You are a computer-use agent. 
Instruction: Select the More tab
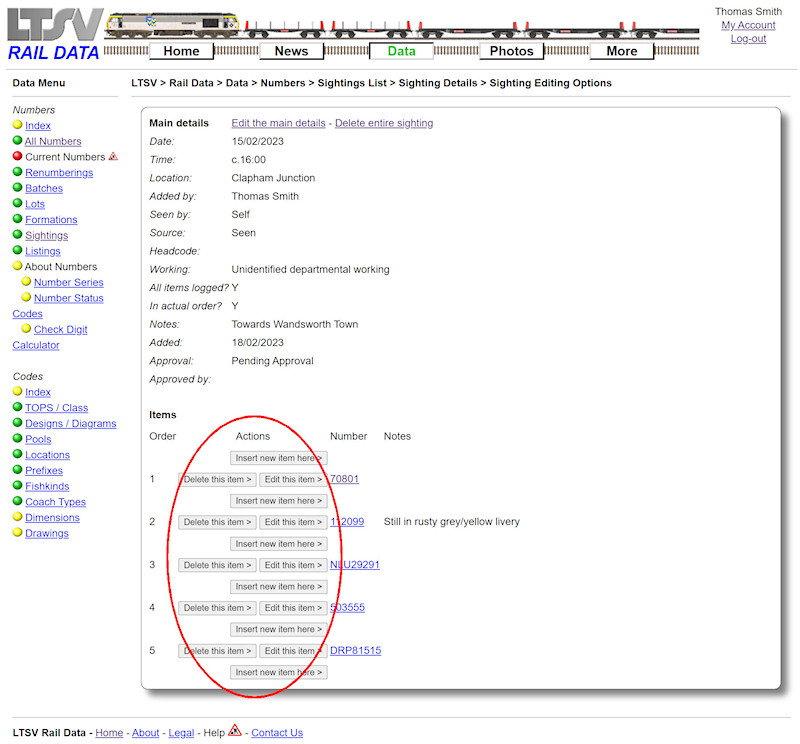point(621,50)
